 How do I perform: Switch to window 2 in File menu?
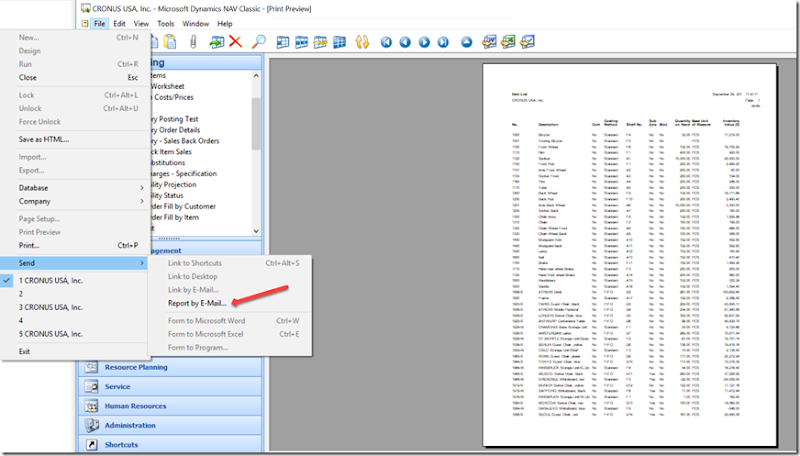click(75, 294)
